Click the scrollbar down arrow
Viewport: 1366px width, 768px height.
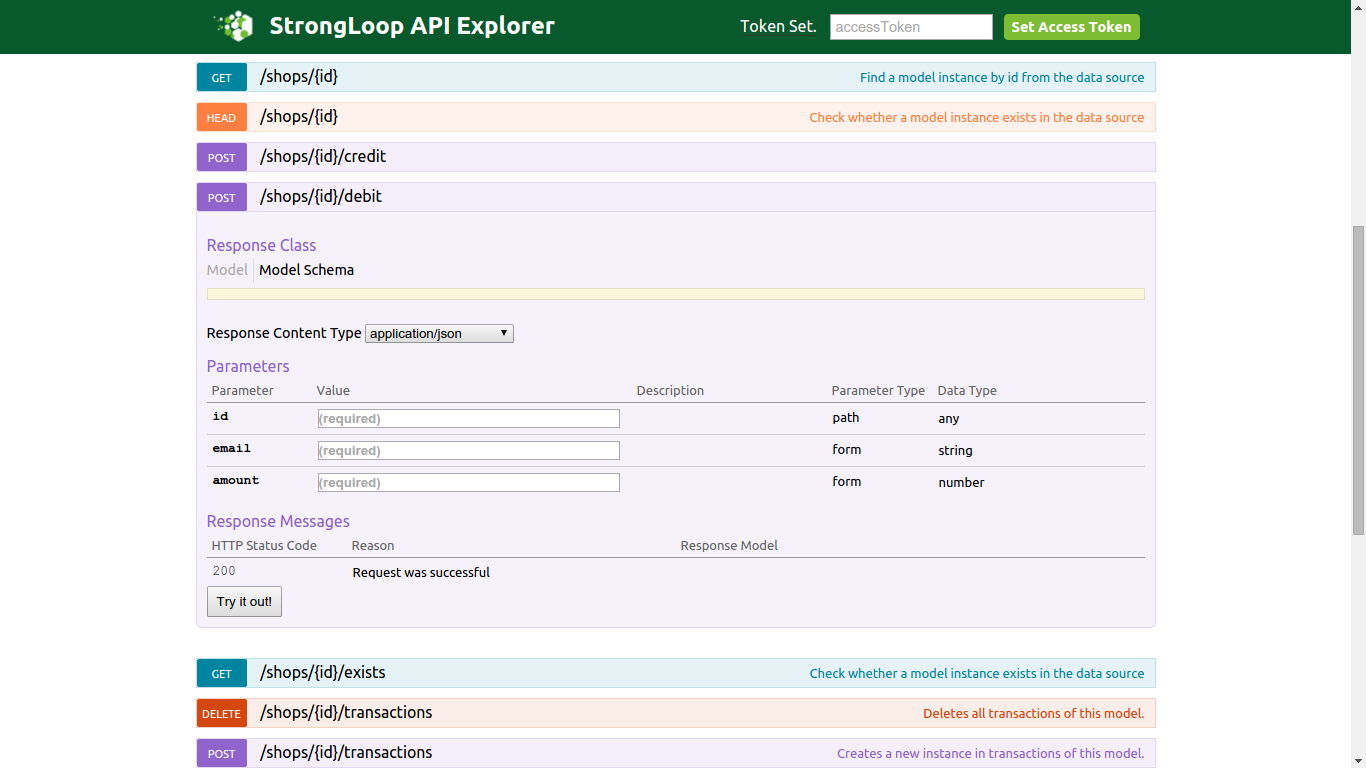[x=1358, y=760]
